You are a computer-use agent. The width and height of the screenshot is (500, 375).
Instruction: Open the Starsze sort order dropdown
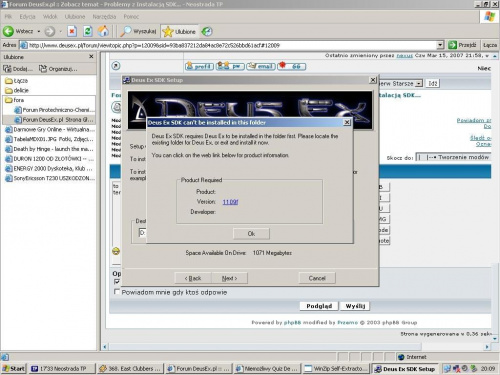[419, 83]
